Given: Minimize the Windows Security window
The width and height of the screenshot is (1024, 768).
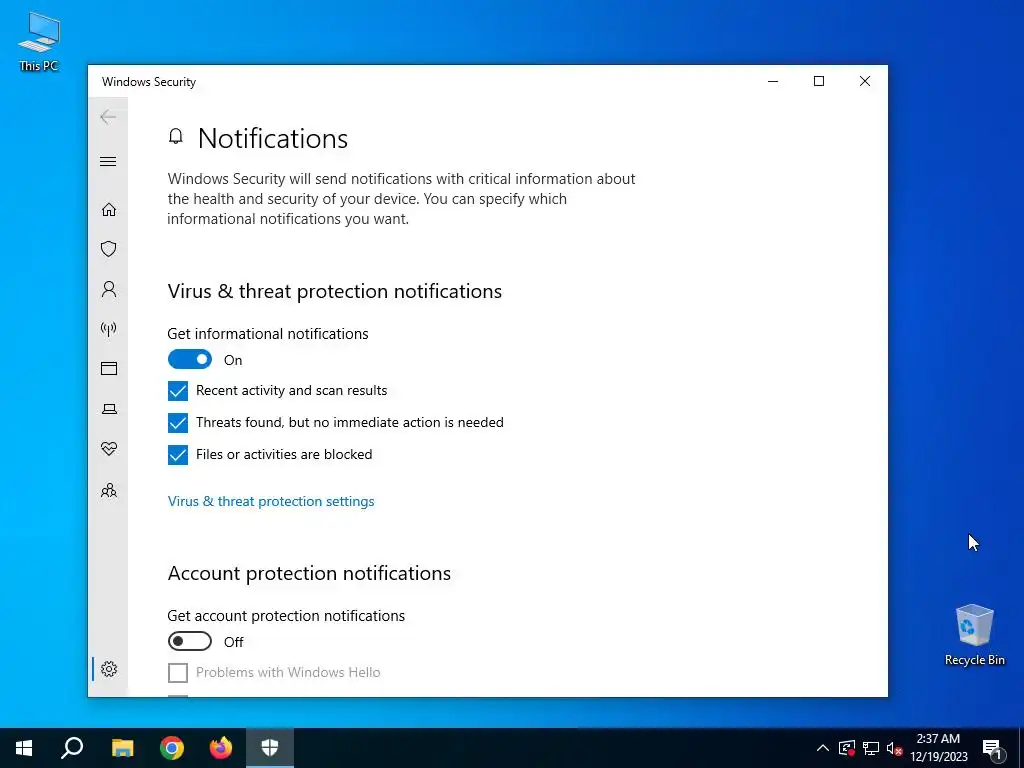Looking at the screenshot, I should point(773,81).
